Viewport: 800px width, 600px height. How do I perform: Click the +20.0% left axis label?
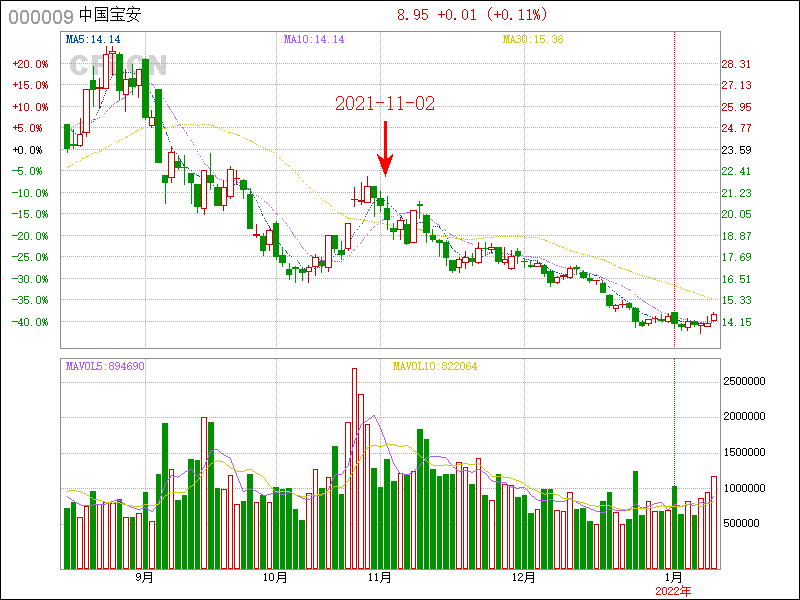point(30,64)
